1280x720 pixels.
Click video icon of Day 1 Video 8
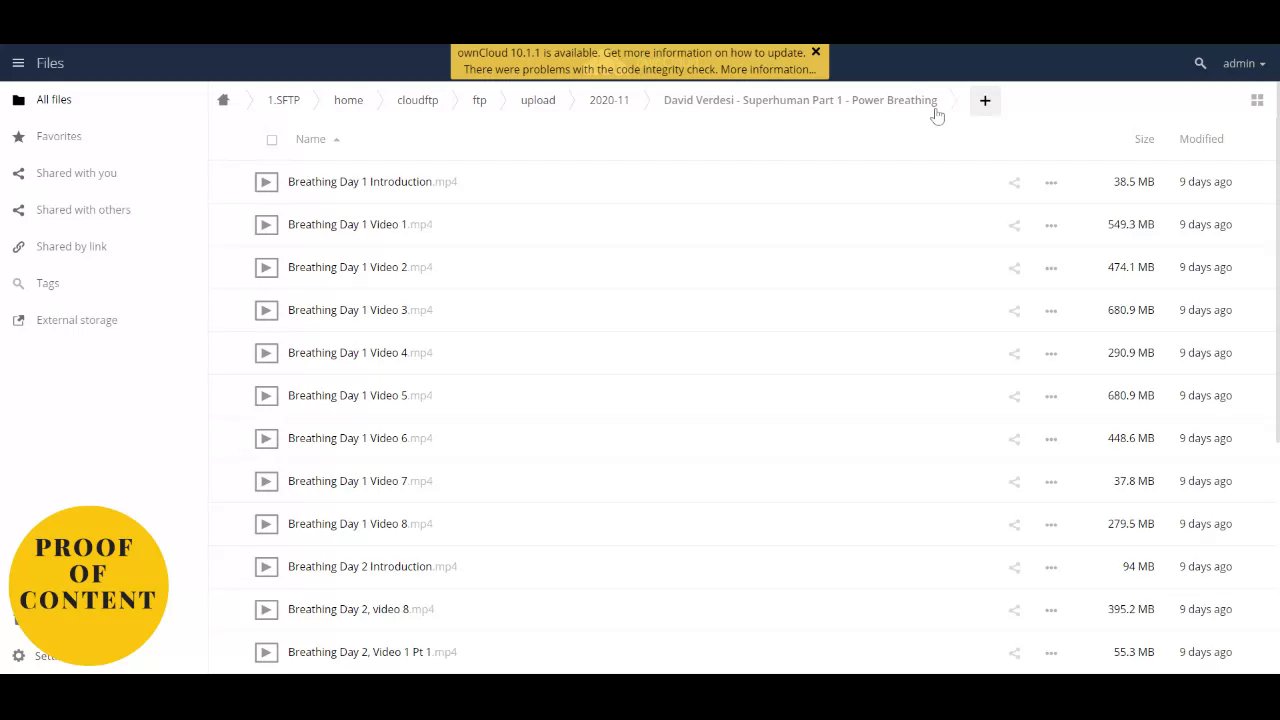(266, 524)
